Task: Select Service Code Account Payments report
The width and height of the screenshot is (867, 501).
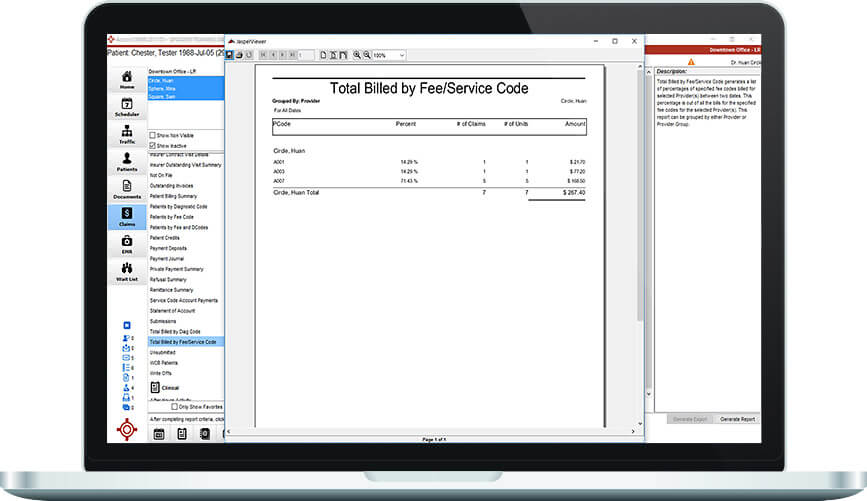Action: [x=185, y=300]
